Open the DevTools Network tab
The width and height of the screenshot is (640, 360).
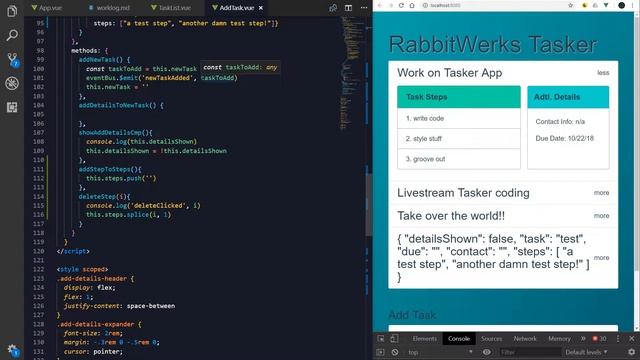[525, 339]
